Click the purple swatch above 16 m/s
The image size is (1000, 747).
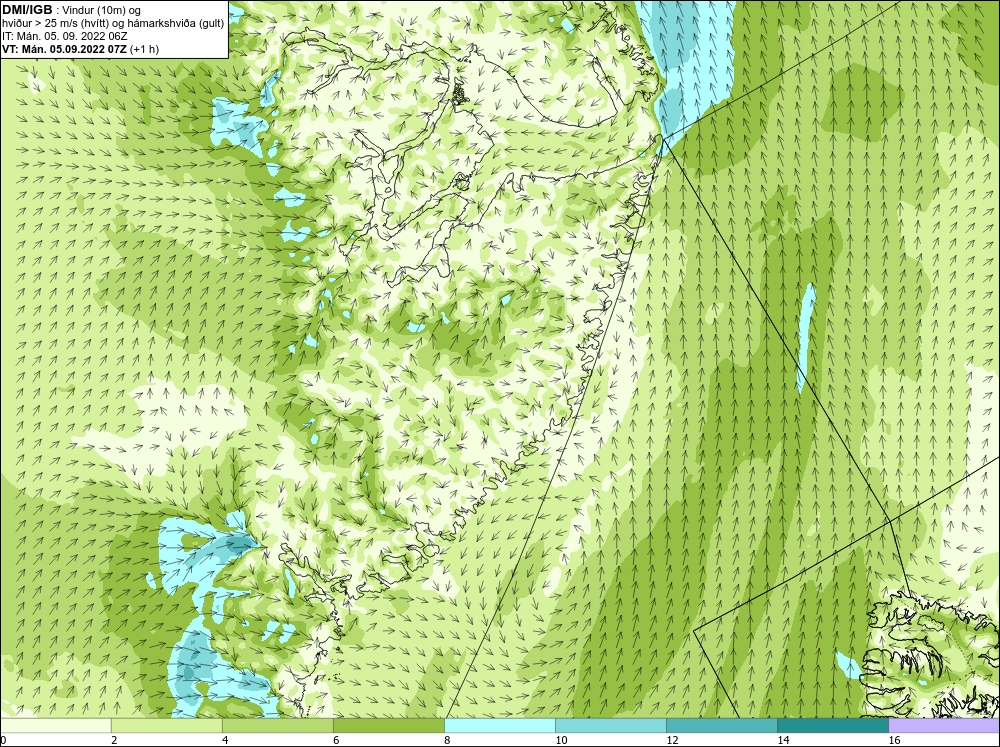[x=944, y=725]
